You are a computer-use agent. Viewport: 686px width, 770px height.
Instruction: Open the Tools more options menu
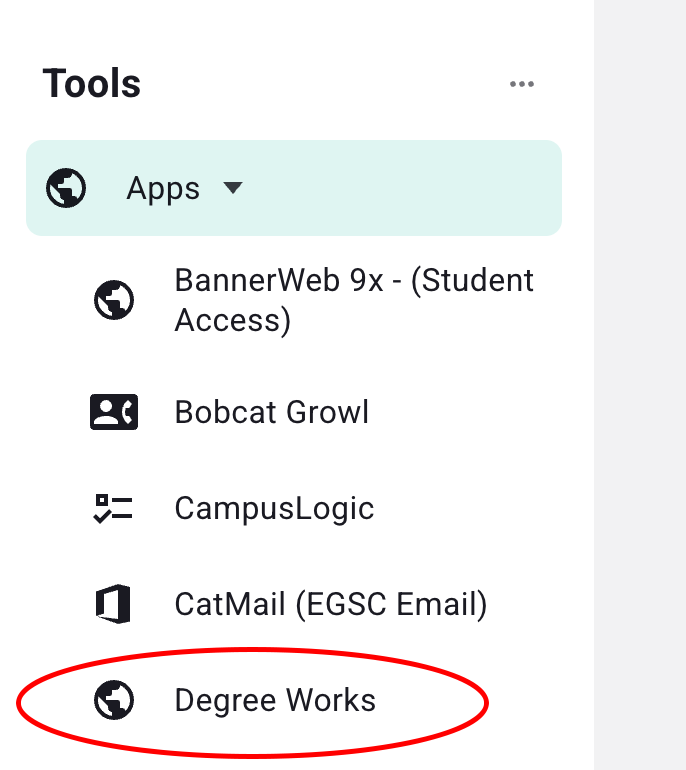coord(521,85)
